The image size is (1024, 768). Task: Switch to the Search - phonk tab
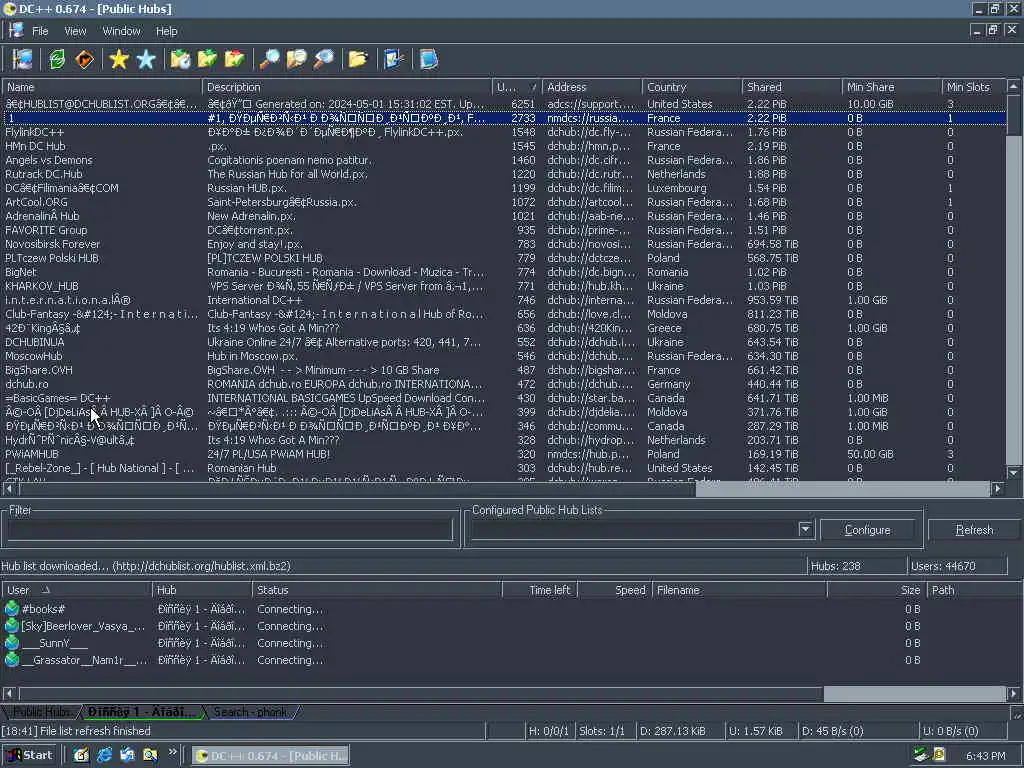250,712
